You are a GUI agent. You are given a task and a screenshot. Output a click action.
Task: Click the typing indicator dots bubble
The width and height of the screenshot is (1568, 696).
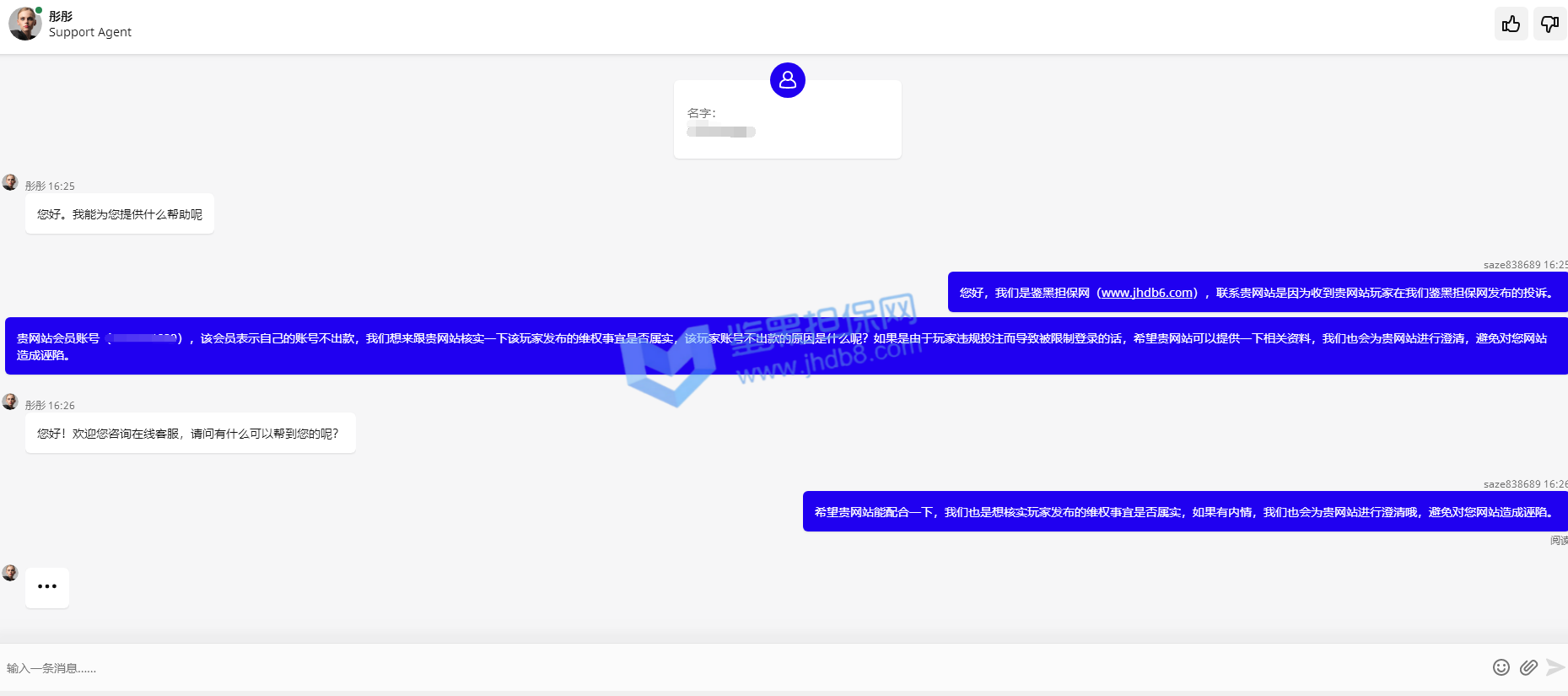pyautogui.click(x=47, y=587)
